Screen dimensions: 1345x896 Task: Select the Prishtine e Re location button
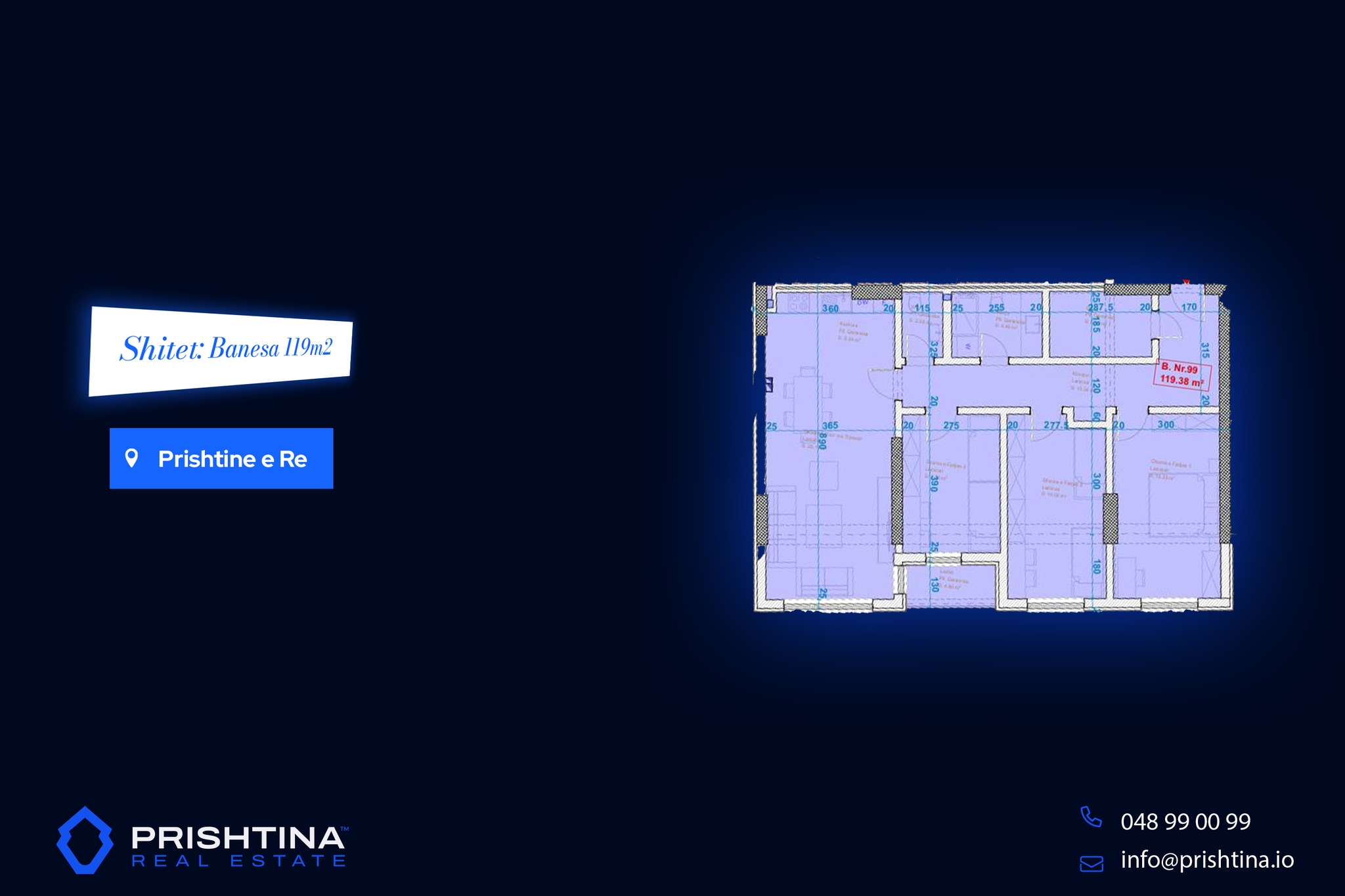click(x=221, y=458)
